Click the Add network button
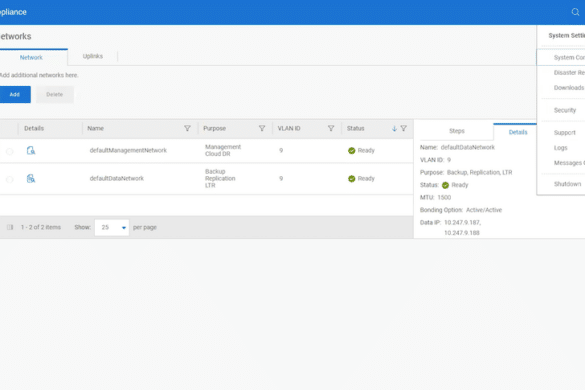Viewport: 585px width, 390px height. tap(15, 94)
